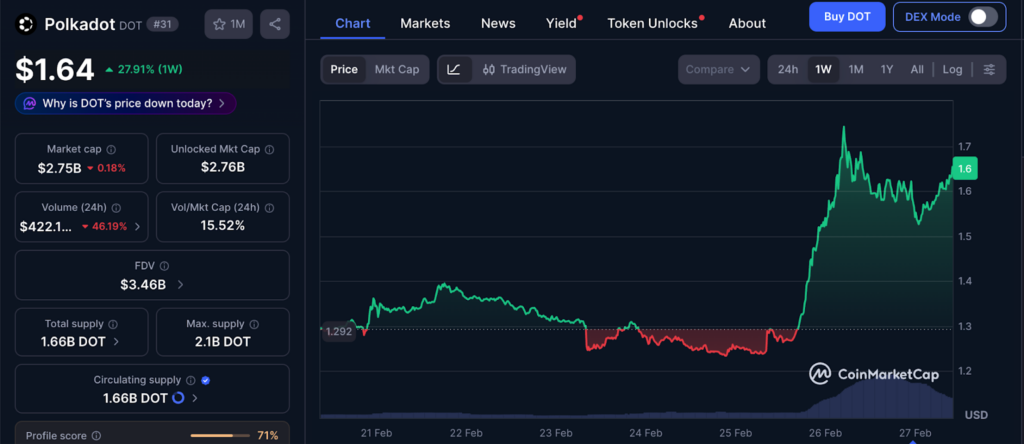Click the Profile score progress bar
The image size is (1024, 444).
[219, 436]
